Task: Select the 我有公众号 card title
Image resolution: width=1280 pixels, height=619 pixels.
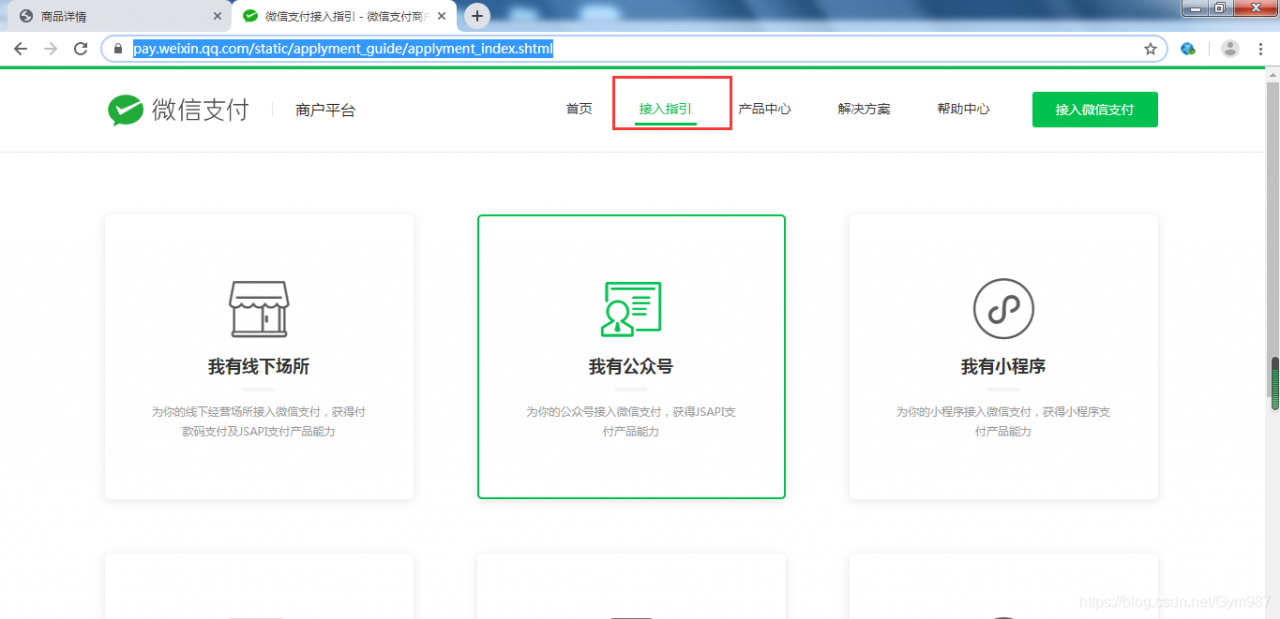Action: coord(631,367)
